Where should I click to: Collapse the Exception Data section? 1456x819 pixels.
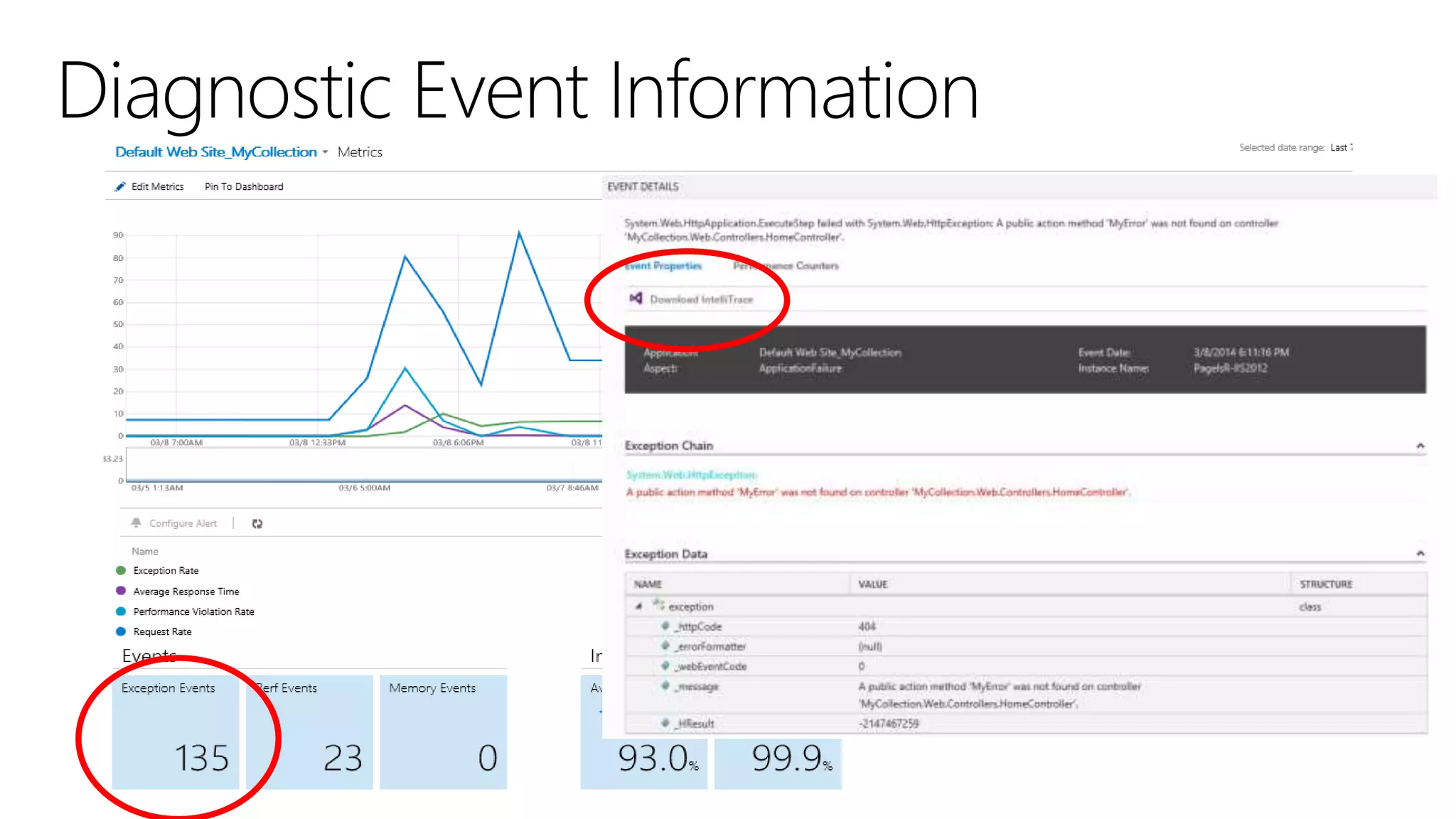(1420, 553)
